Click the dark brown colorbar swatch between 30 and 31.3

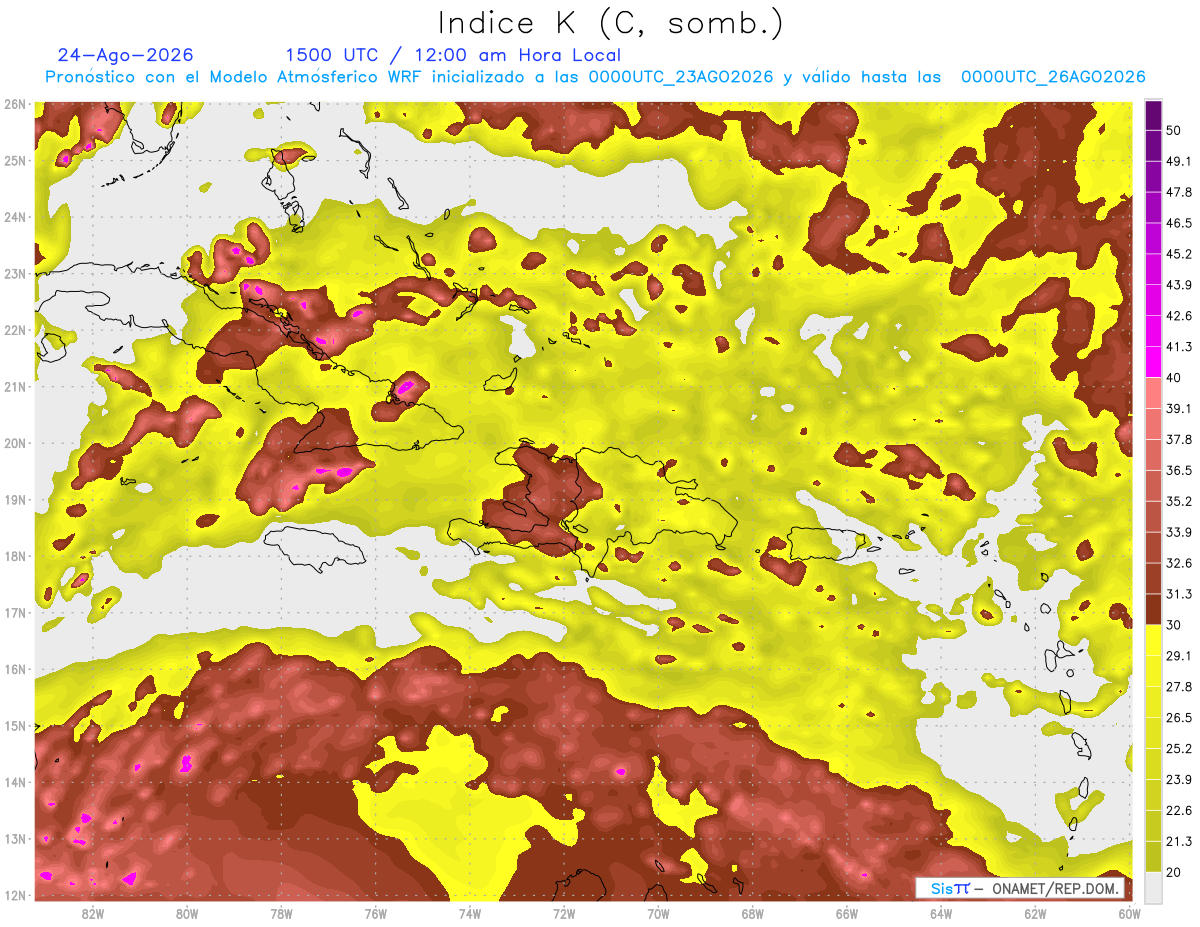coord(1153,609)
